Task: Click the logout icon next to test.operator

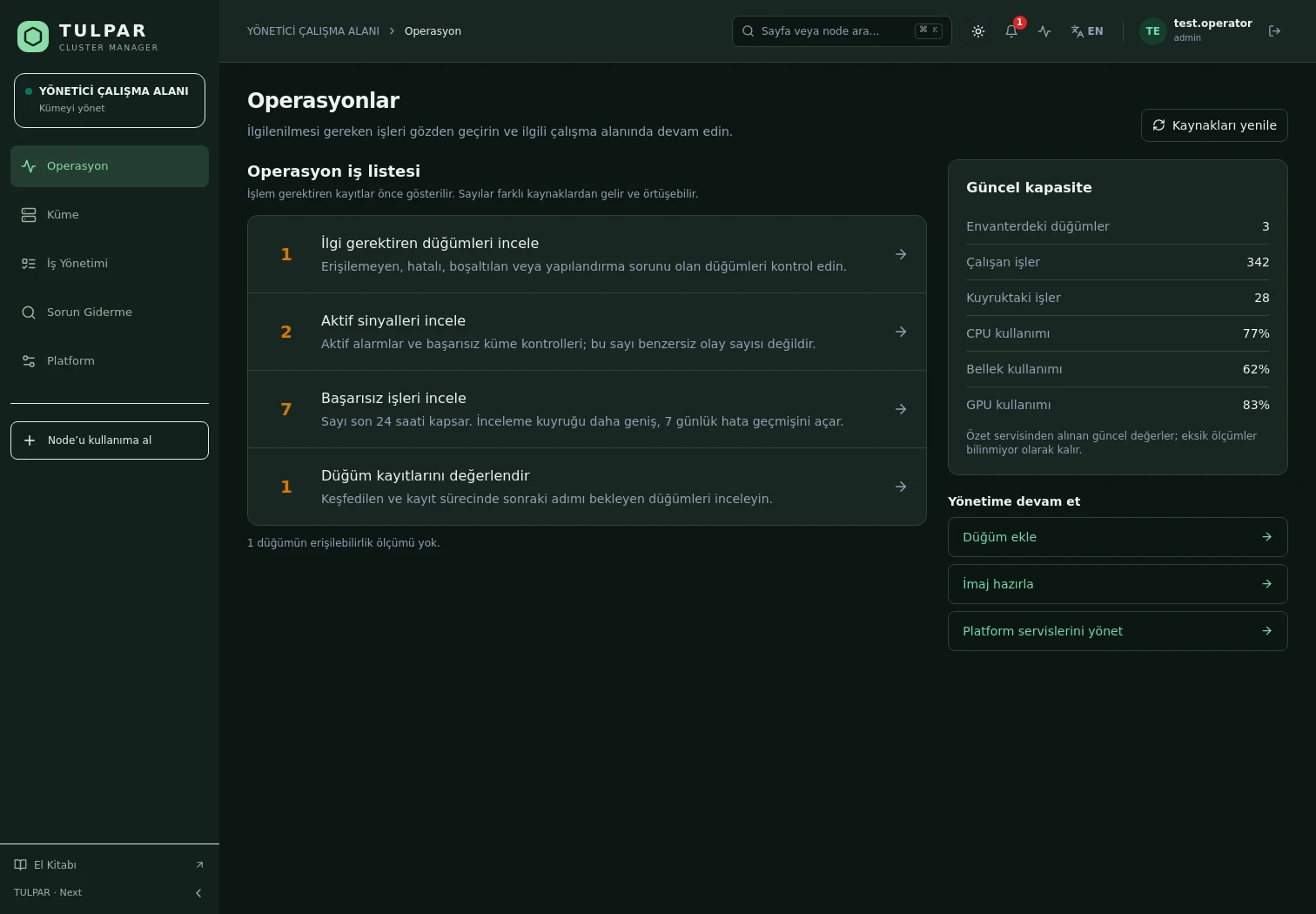Action: click(x=1275, y=31)
